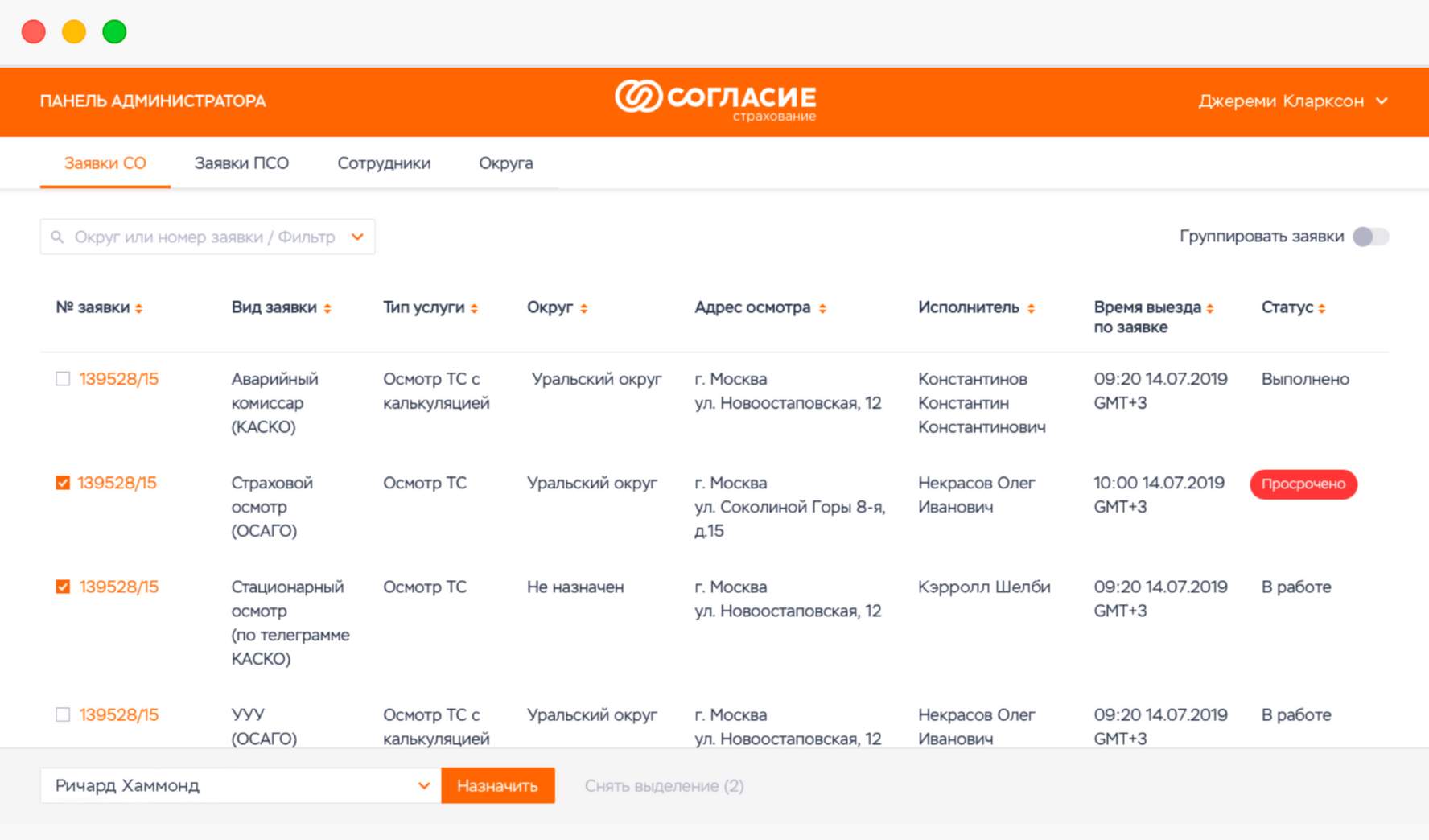Click В работе status in Стационарный осмотр row
Viewport: 1429px width, 840px height.
coord(1296,587)
